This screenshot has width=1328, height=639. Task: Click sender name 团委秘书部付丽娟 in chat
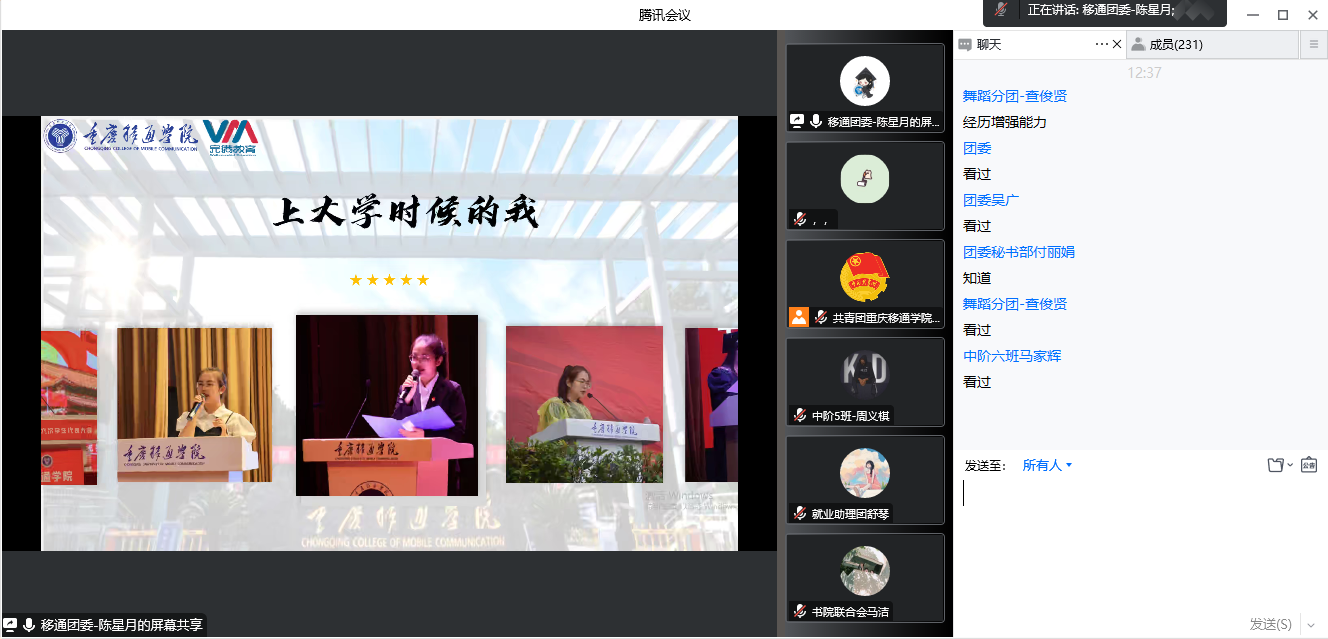(1018, 252)
